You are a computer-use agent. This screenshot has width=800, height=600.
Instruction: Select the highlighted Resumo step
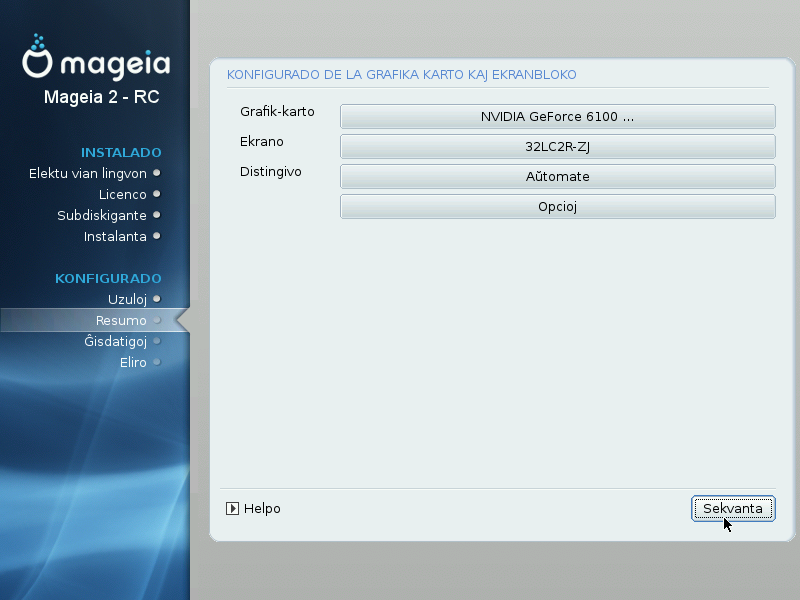pos(95,320)
